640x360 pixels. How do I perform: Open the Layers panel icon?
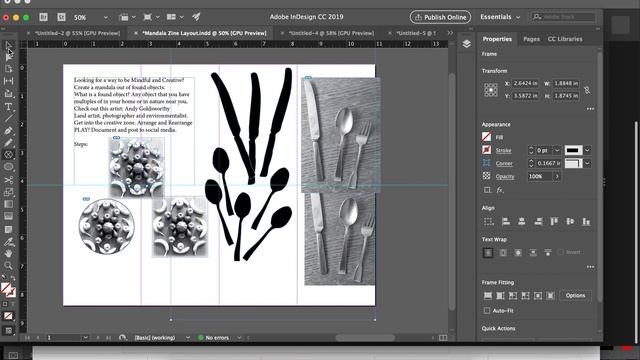tap(467, 44)
